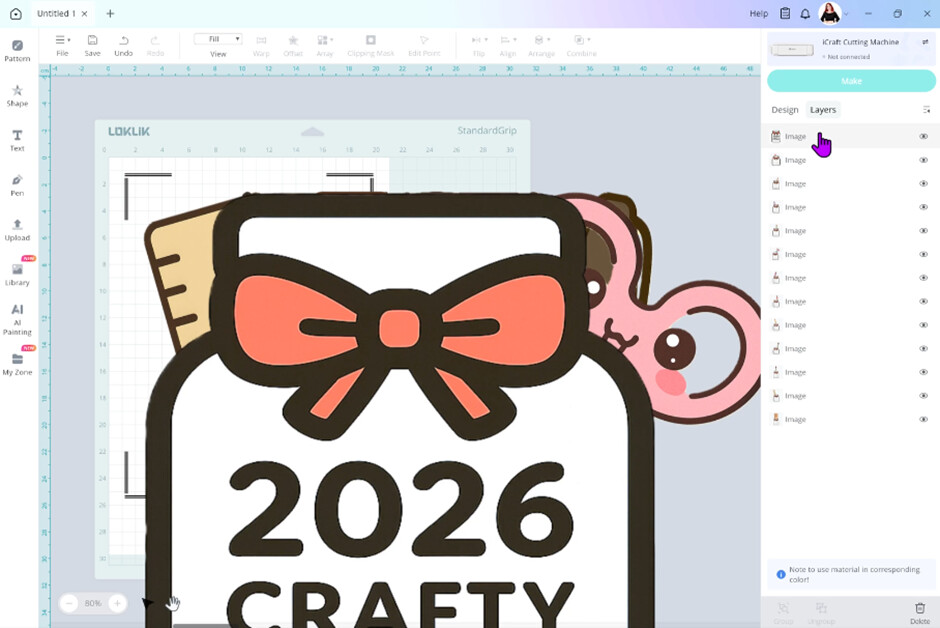The height and width of the screenshot is (628, 940).
Task: Click the Undo arrow
Action: 123,44
